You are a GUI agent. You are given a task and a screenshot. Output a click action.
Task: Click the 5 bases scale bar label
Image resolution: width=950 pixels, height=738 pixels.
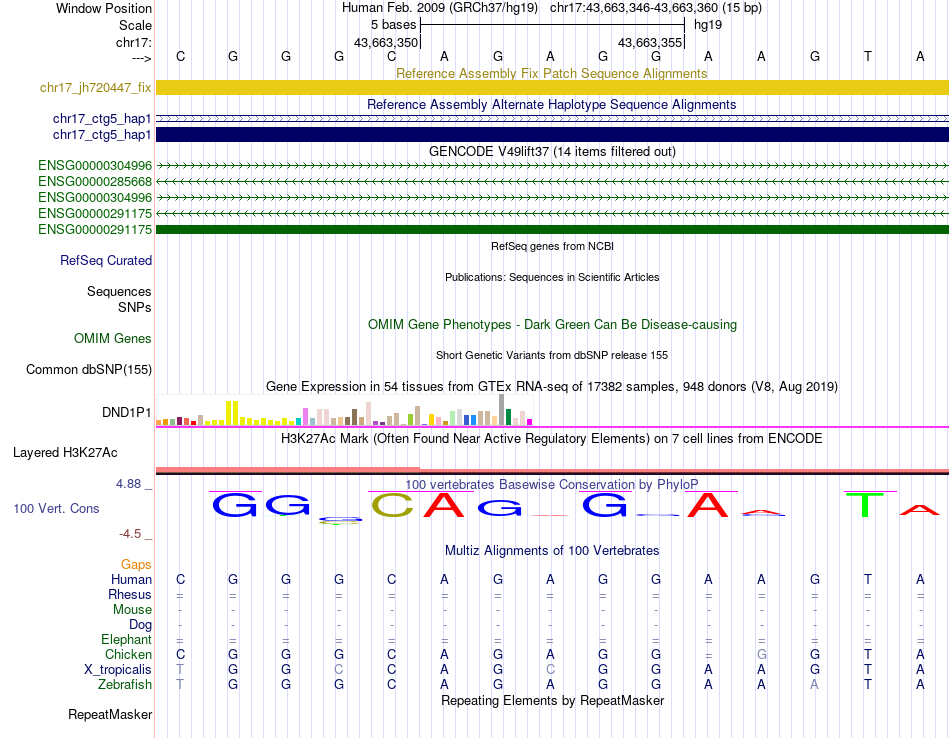tap(393, 25)
